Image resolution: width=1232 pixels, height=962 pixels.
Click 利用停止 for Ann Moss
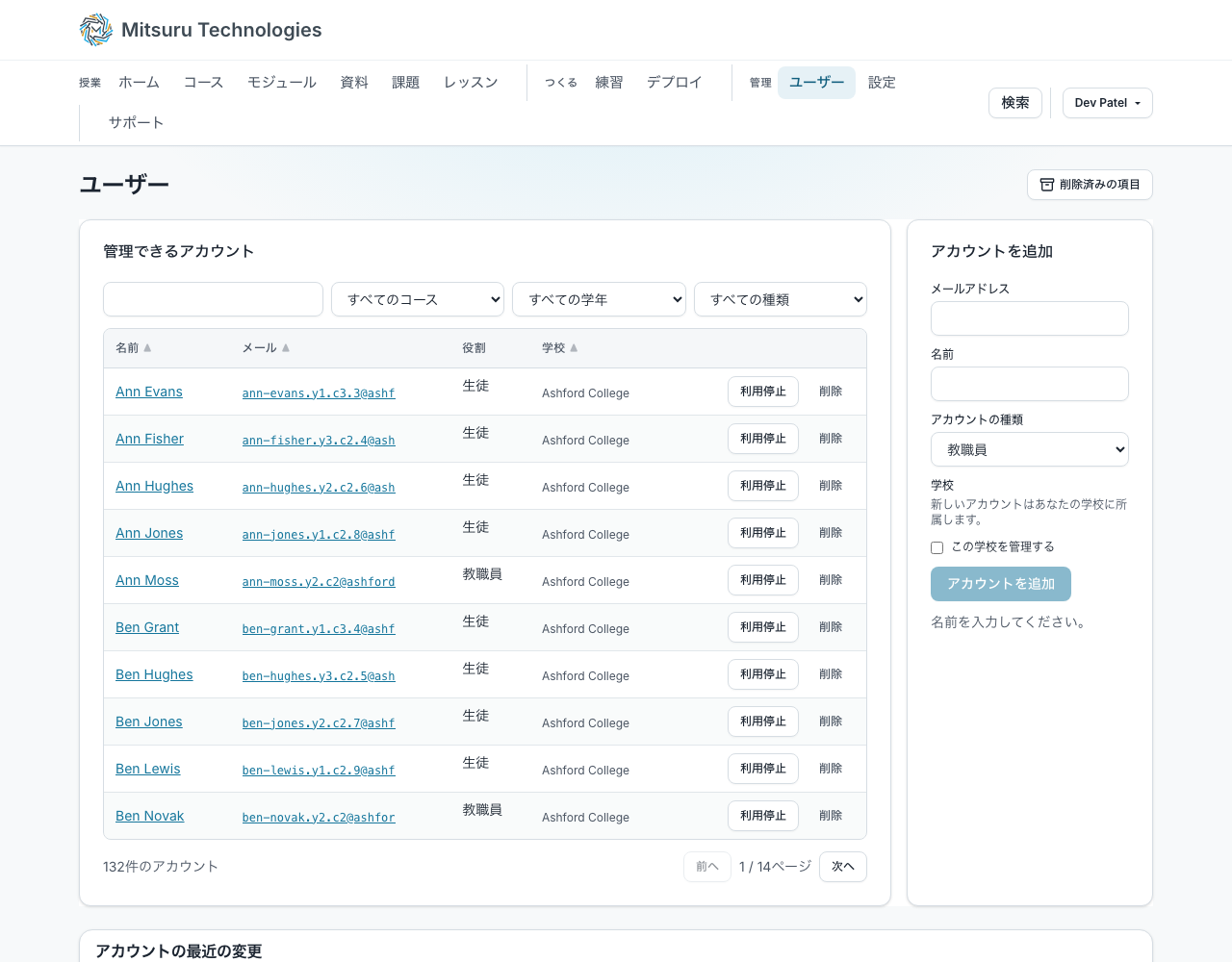(x=763, y=580)
